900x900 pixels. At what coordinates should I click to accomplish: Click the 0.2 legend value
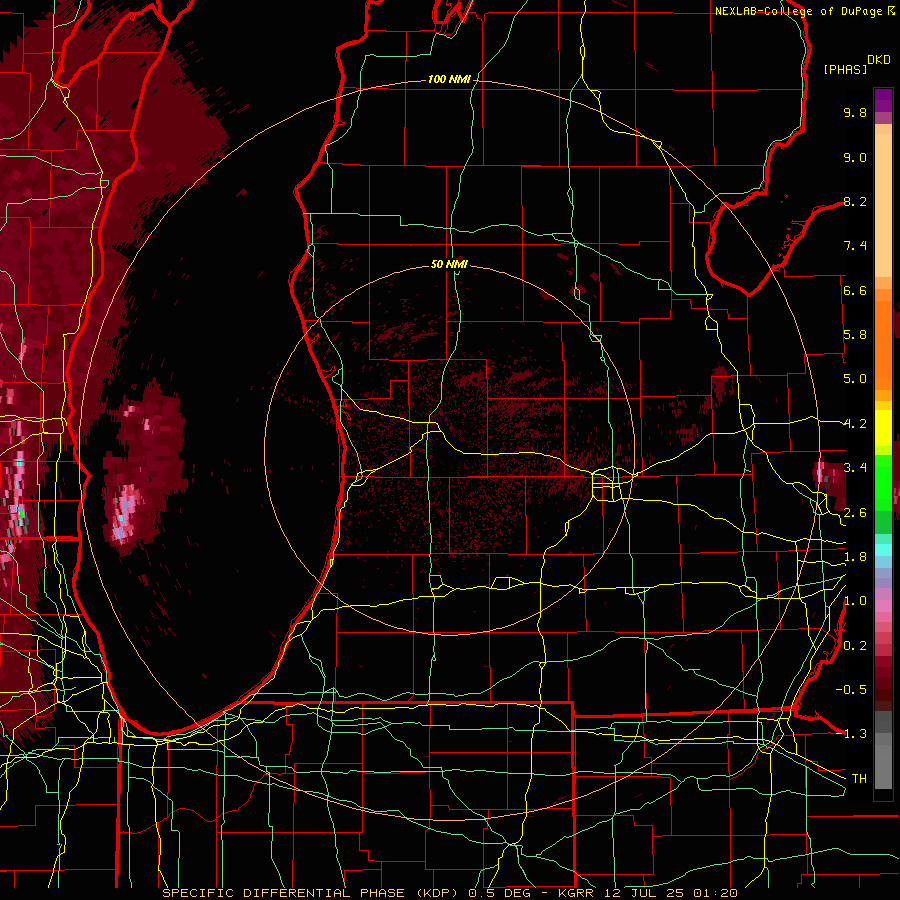coord(855,646)
